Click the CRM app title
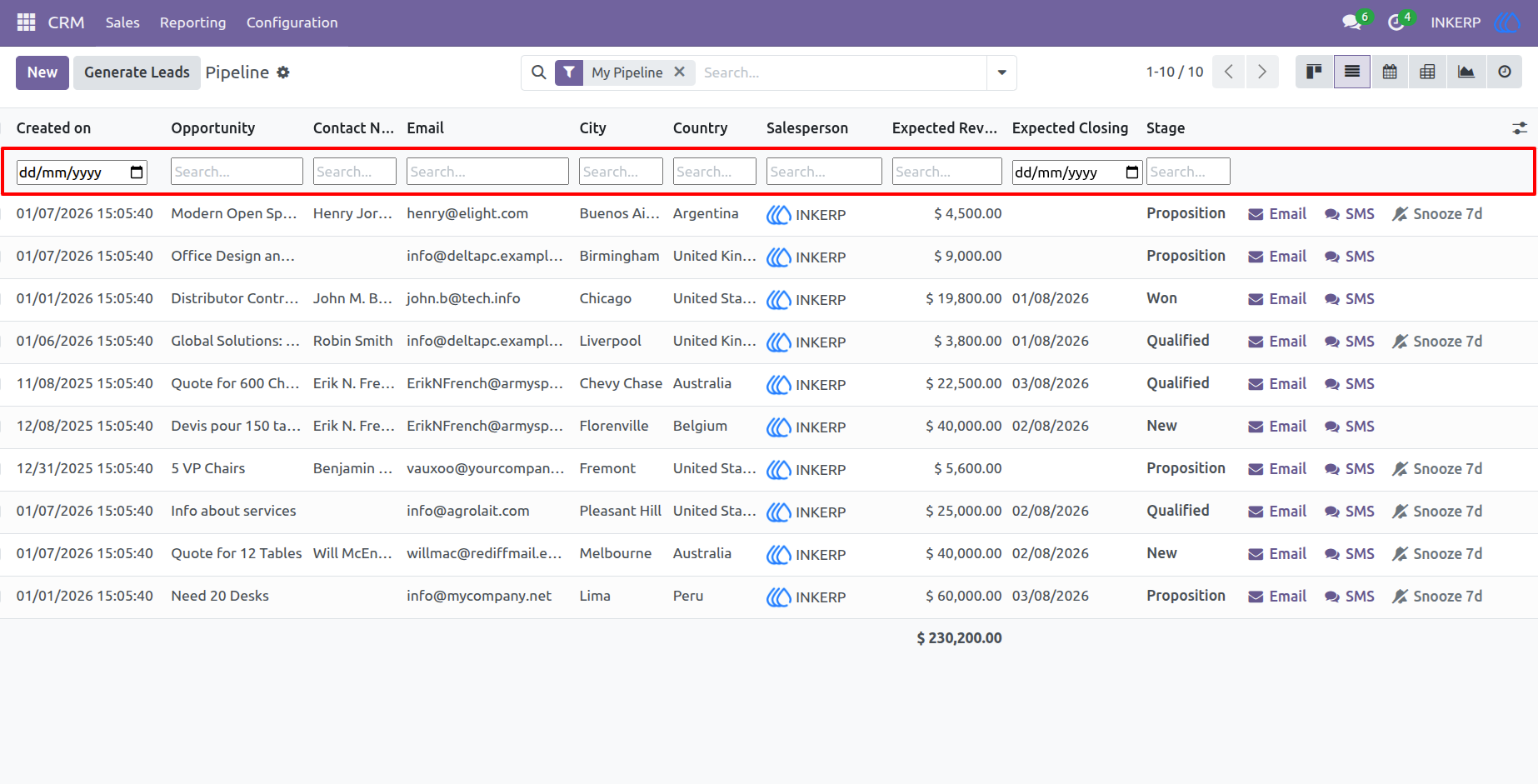 [x=66, y=22]
